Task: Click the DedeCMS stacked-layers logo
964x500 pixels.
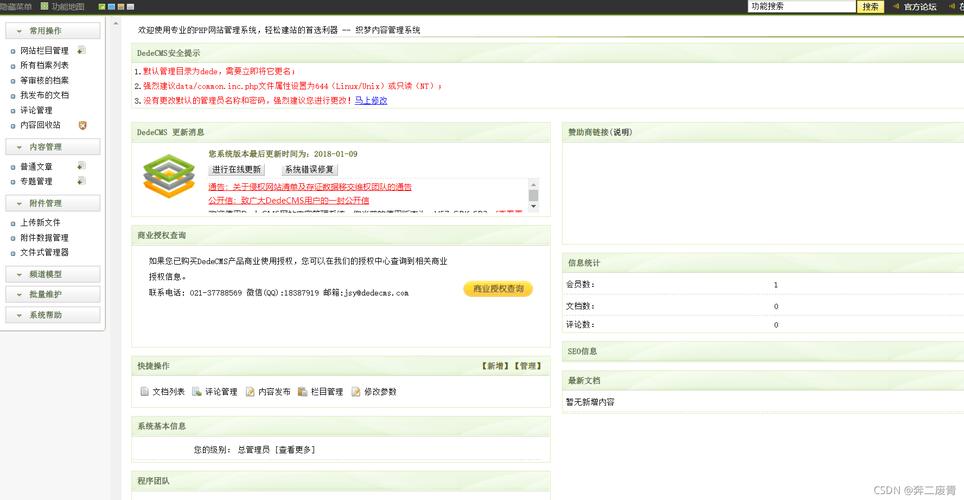Action: click(166, 177)
